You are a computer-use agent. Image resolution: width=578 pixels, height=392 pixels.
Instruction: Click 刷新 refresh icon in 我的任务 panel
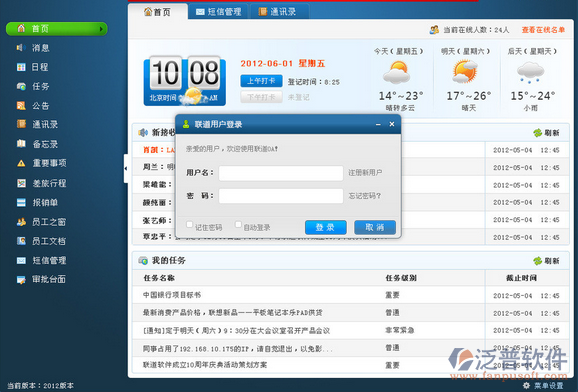coord(537,261)
